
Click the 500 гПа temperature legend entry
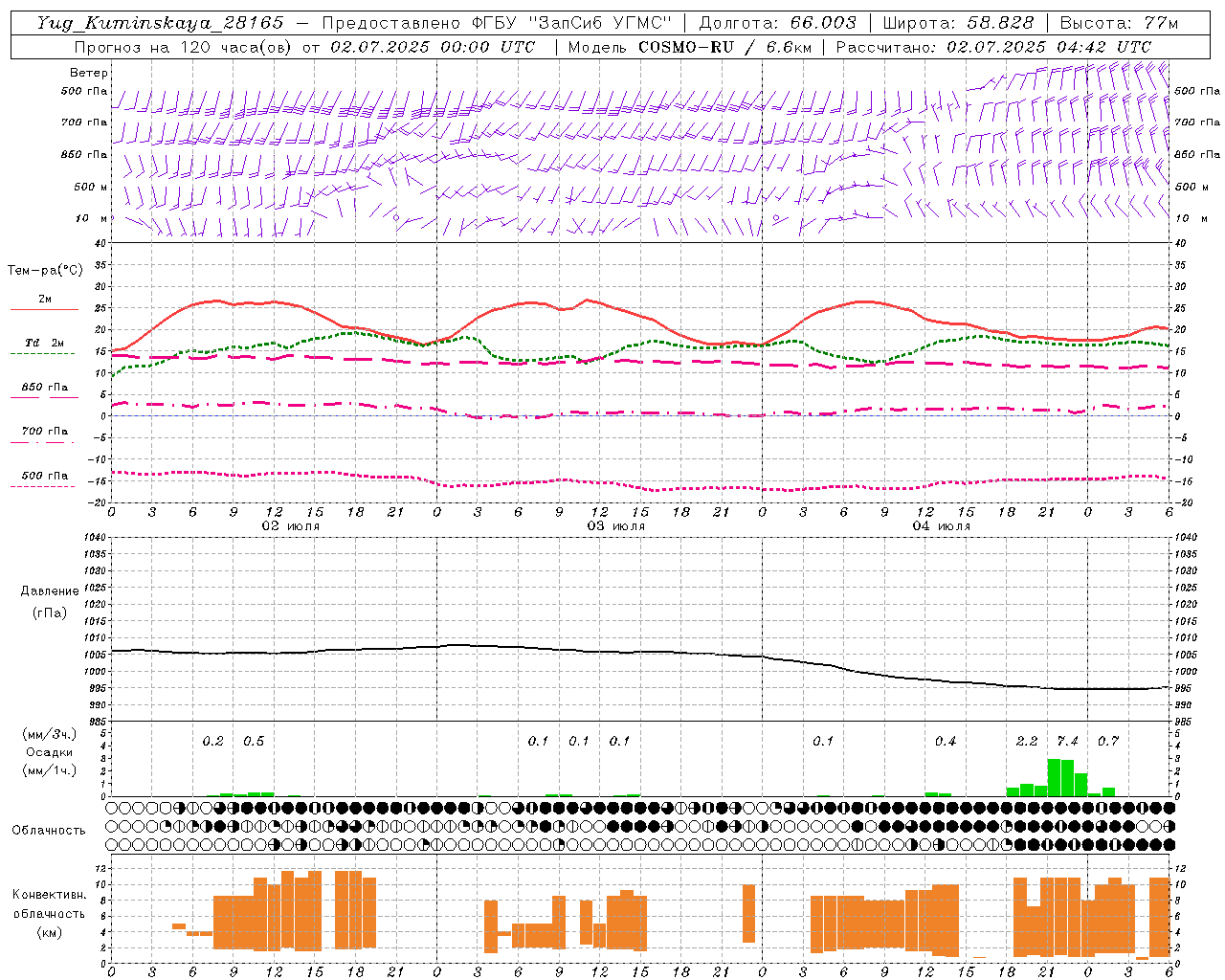(x=44, y=476)
